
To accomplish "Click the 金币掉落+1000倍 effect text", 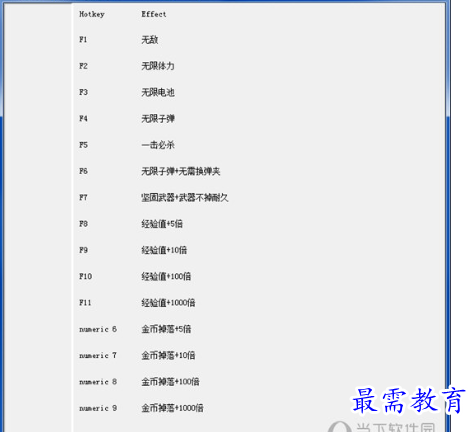I will point(172,408).
